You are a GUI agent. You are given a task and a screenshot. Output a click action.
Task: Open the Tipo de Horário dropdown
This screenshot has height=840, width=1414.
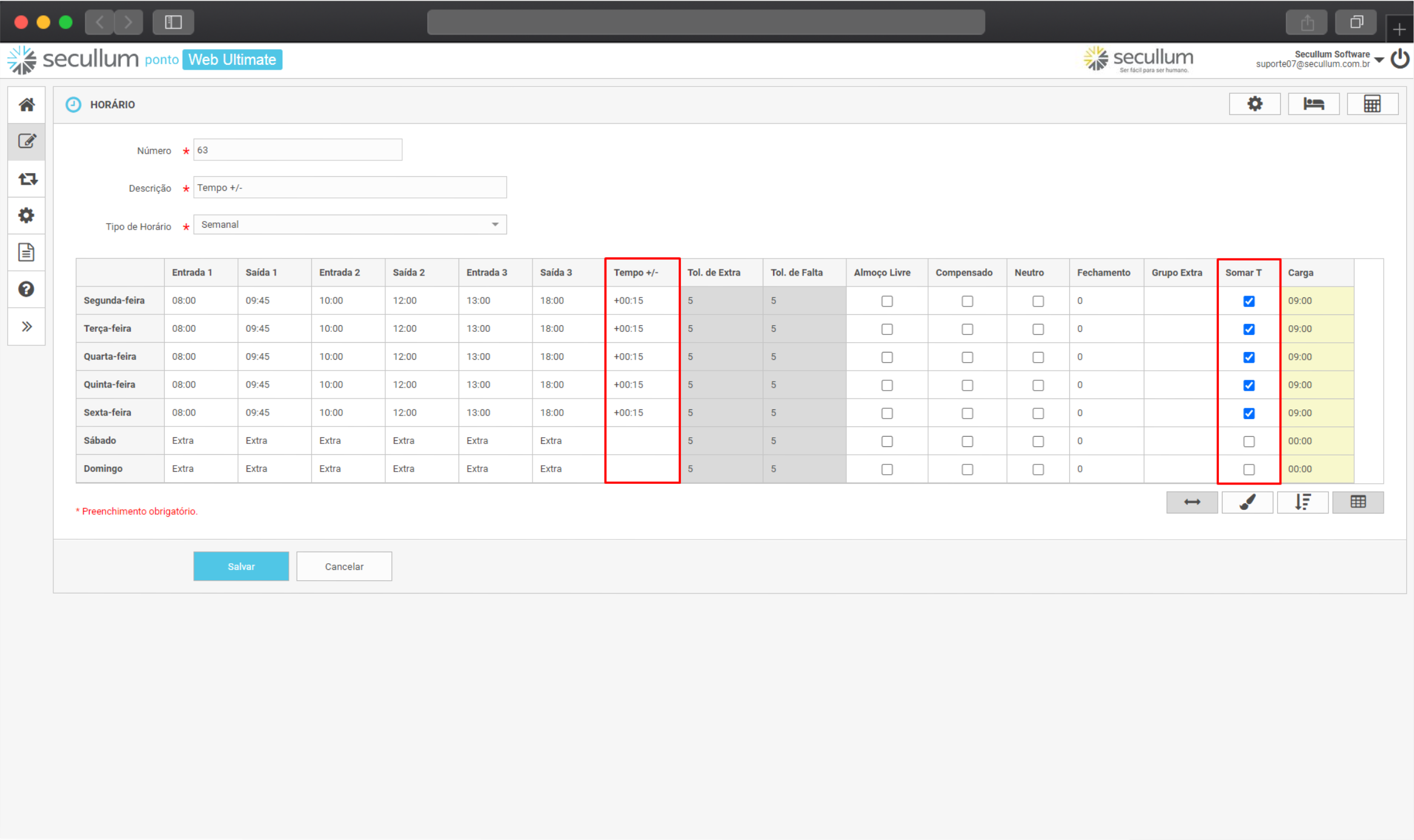350,225
